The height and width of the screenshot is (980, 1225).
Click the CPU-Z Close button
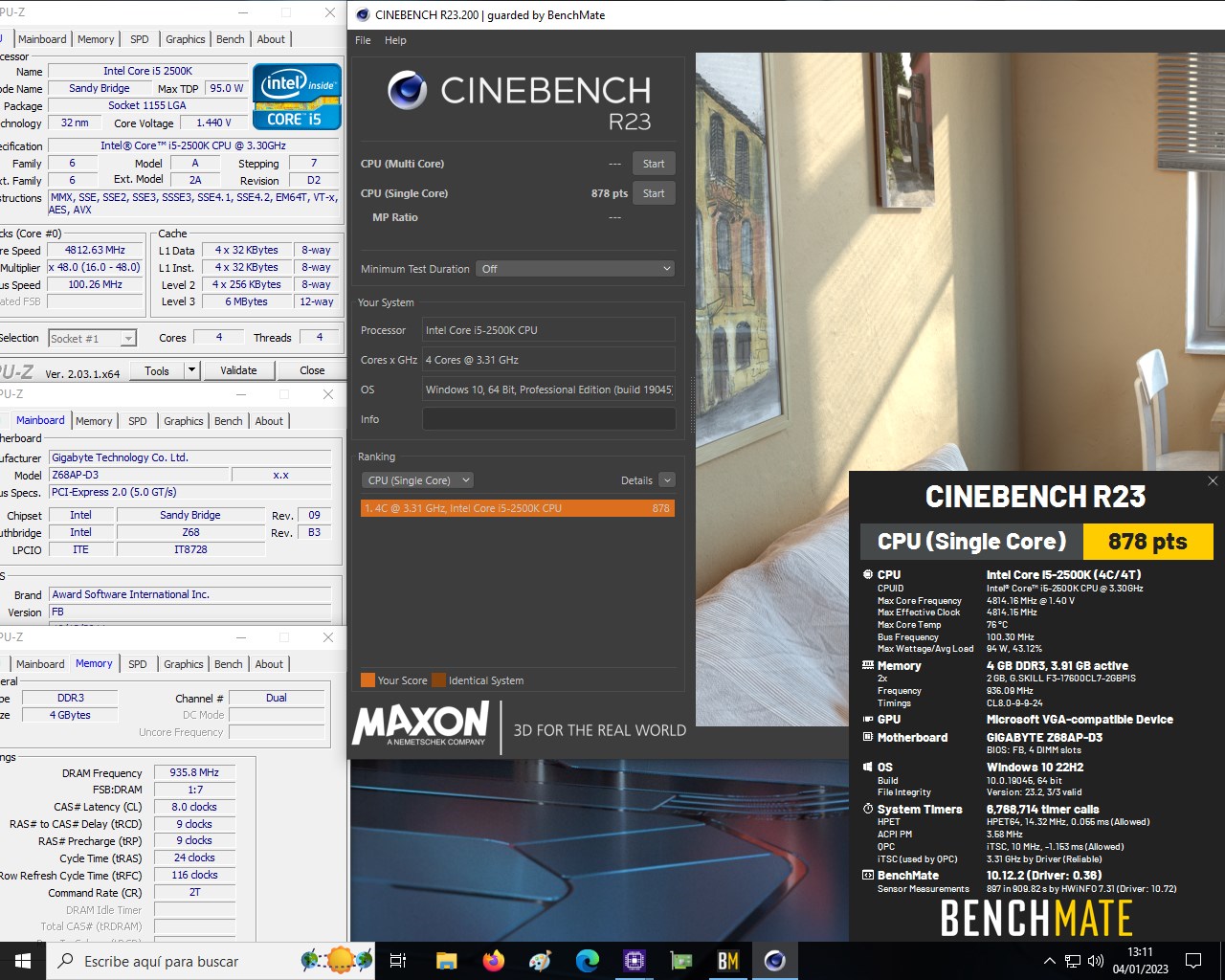click(x=312, y=370)
